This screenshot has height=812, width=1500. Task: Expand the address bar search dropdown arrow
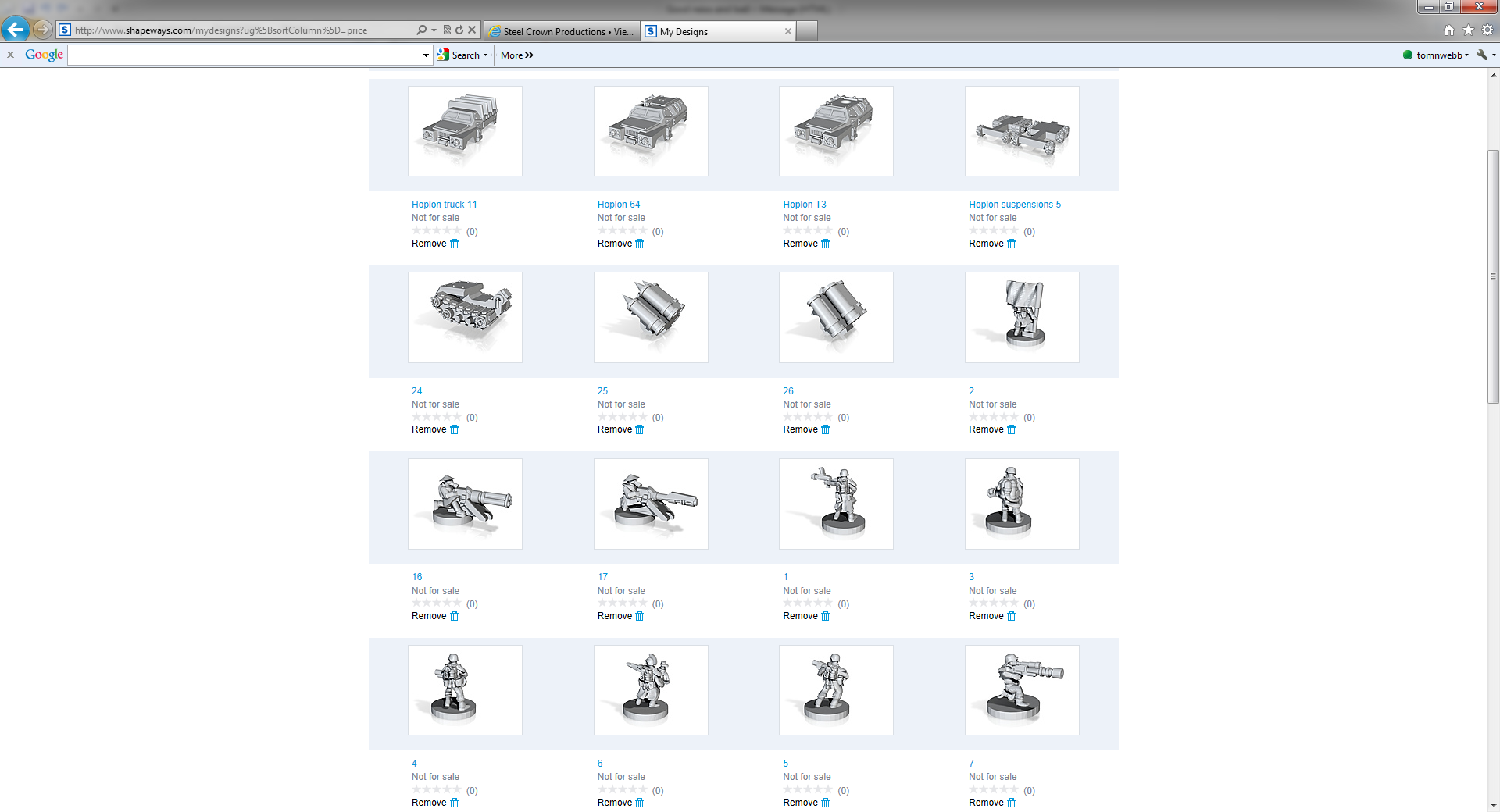point(434,30)
